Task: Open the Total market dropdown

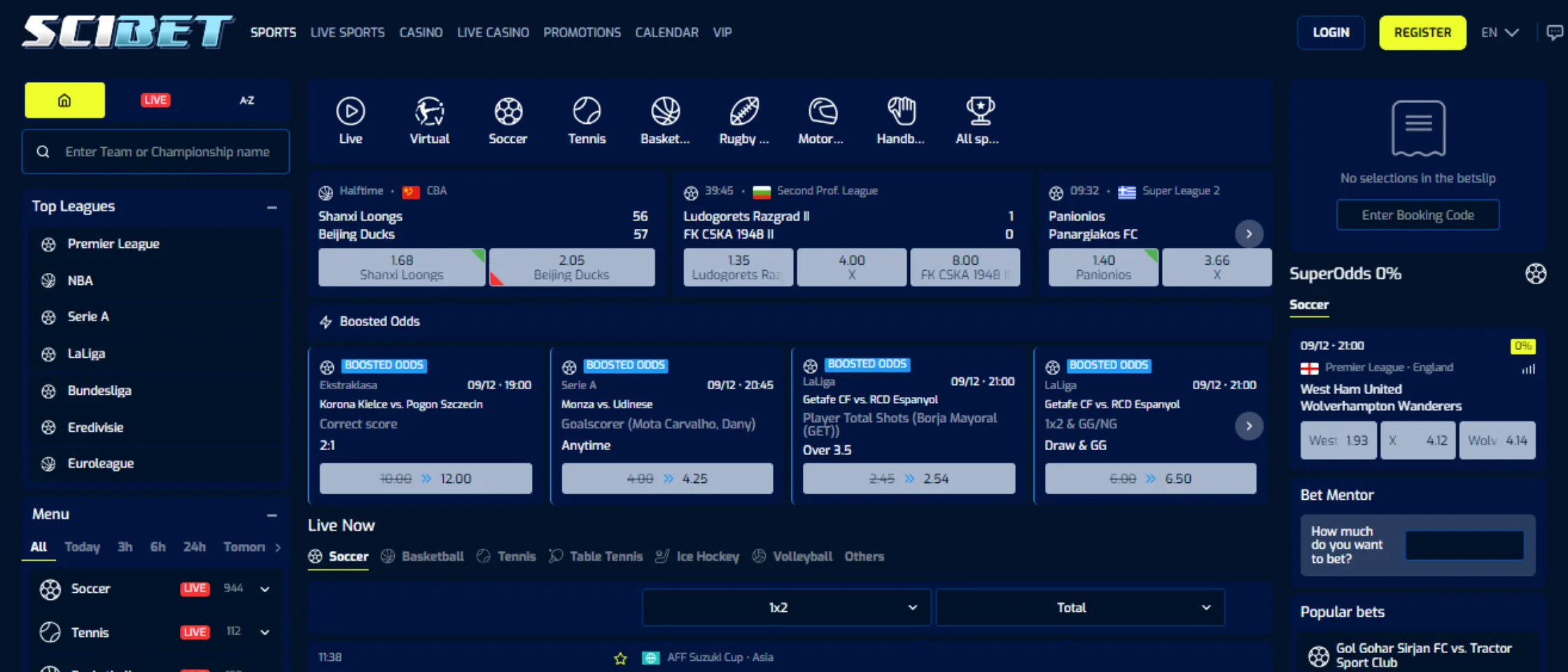Action: coord(1080,608)
